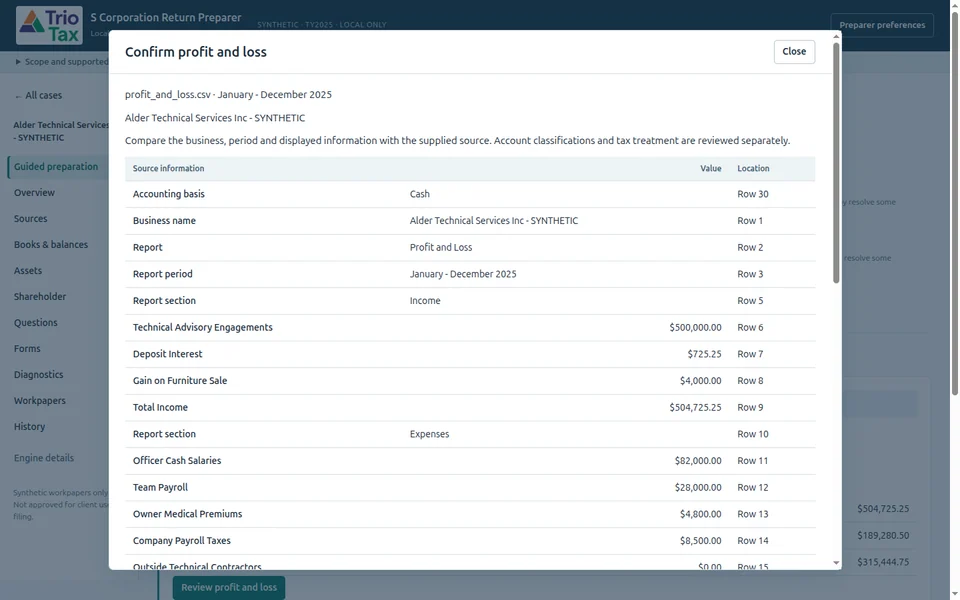Image resolution: width=960 pixels, height=600 pixels.
Task: Click profit_and_loss.csv file name text
Action: pyautogui.click(x=168, y=94)
